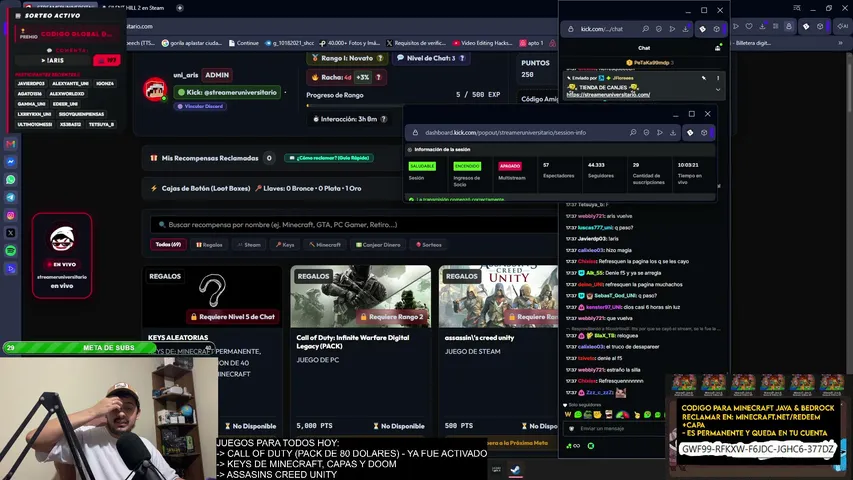Viewport: 853px width, 480px height.
Task: Select the Canjear Dinero filter tab
Action: point(378,245)
